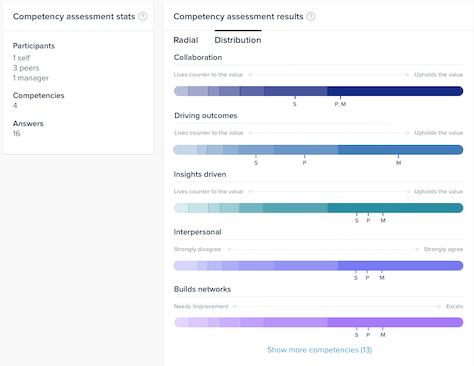Click the Collaboration competency heading
Screen dimensions: 474x366
[198, 57]
